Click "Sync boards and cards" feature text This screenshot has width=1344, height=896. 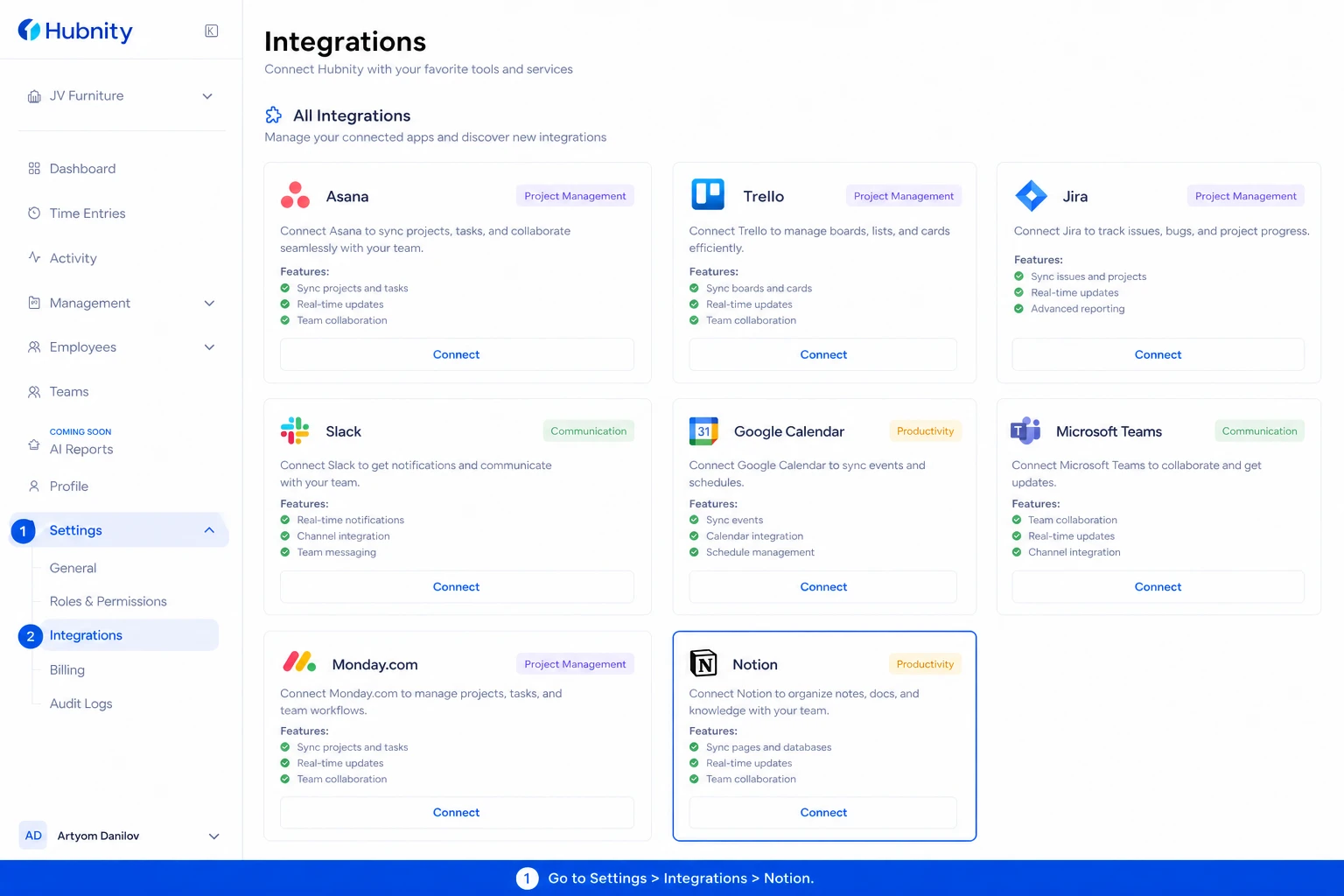[759, 289]
